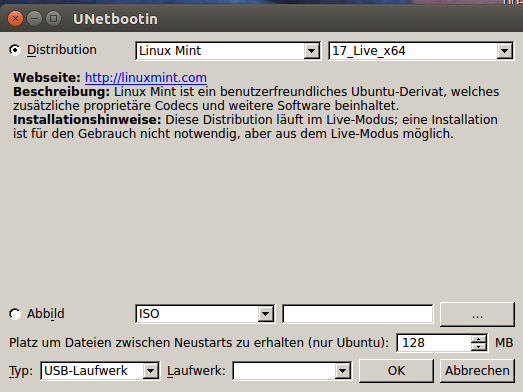Click the UNetbootin title text
The width and height of the screenshot is (523, 392).
[115, 19]
